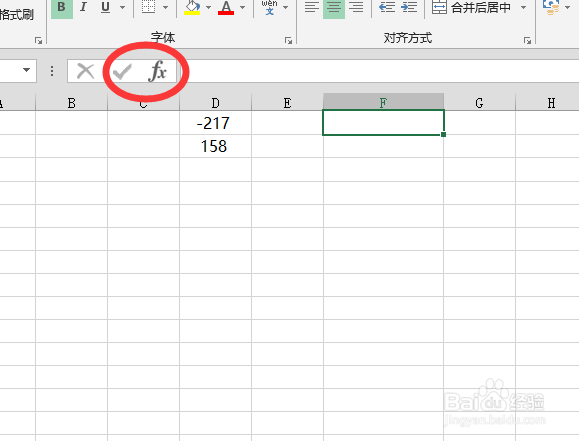Open clipboard group dialog launcher
This screenshot has height=441, width=579.
tap(38, 40)
